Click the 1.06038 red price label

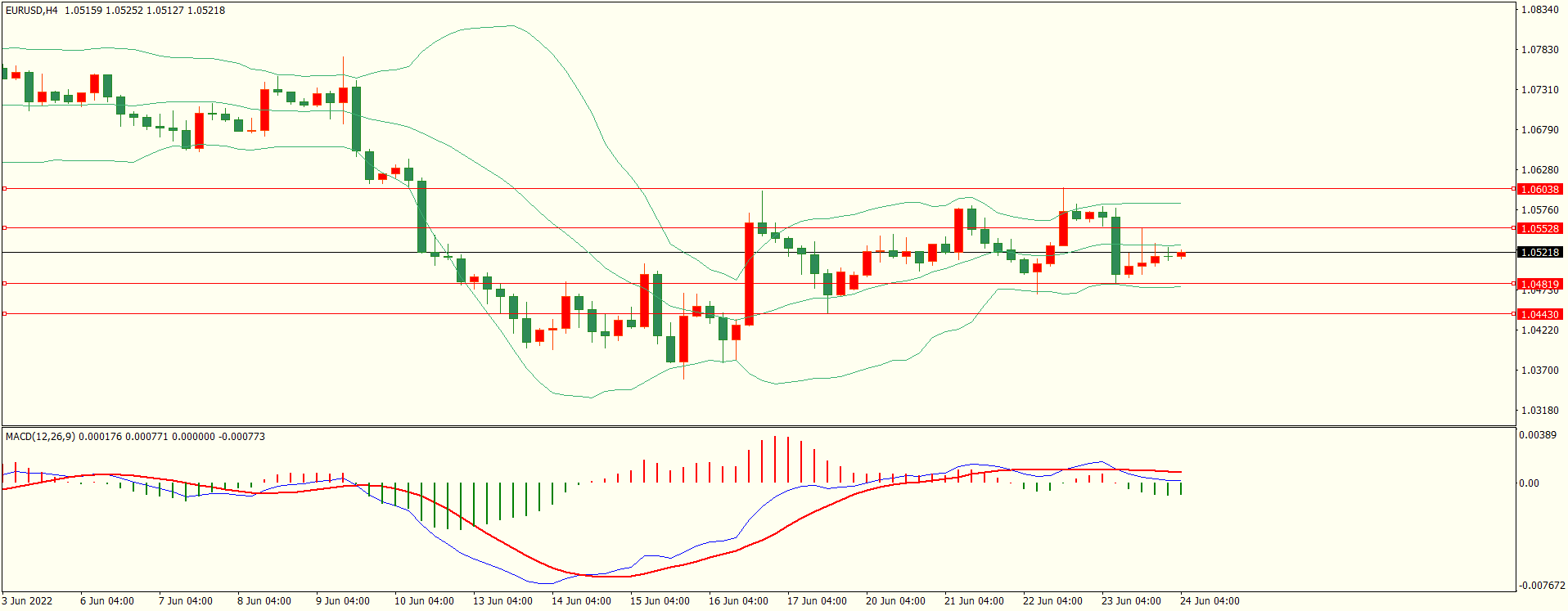click(1539, 189)
